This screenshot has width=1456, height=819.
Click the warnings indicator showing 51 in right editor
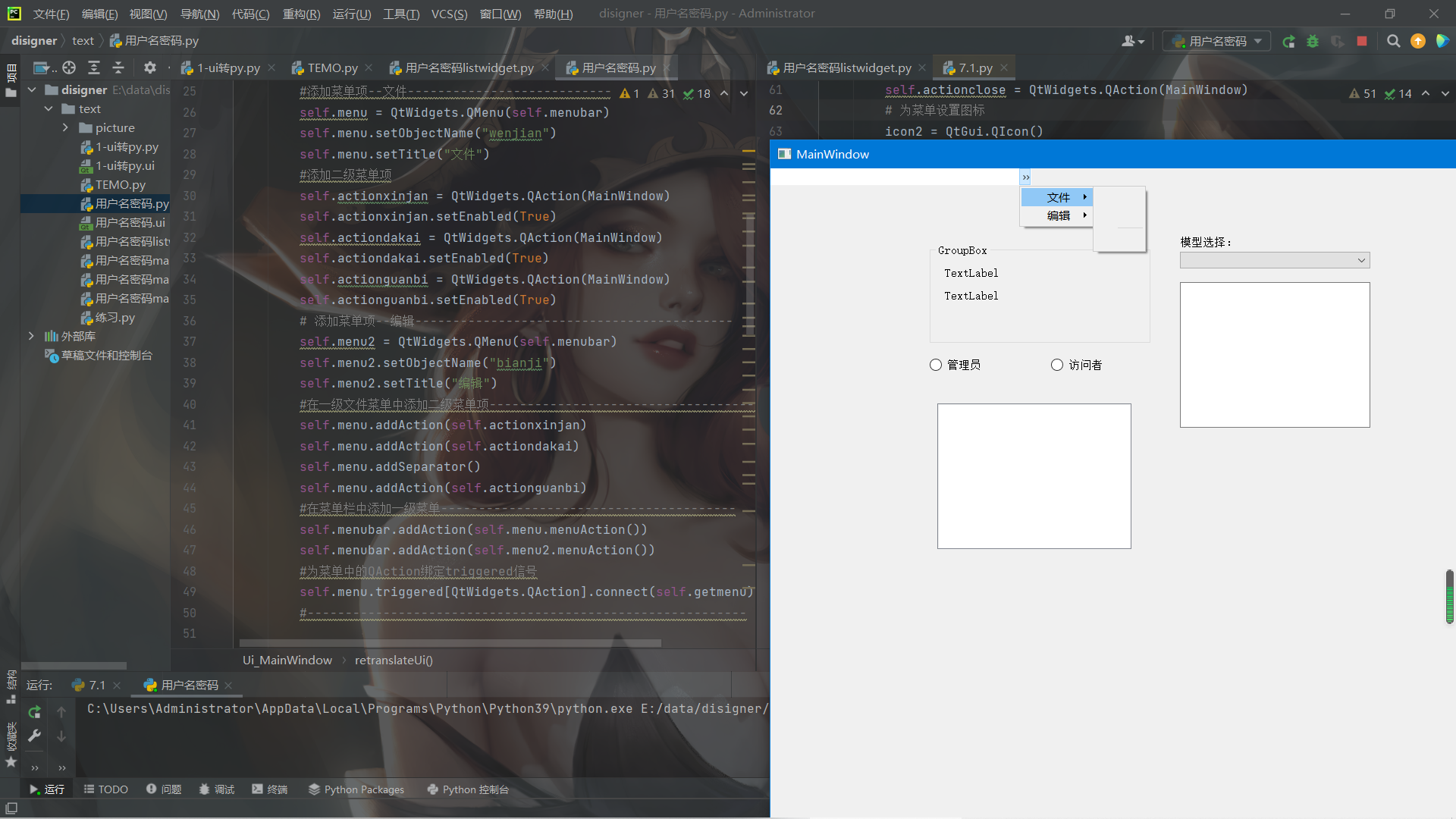tap(1363, 93)
